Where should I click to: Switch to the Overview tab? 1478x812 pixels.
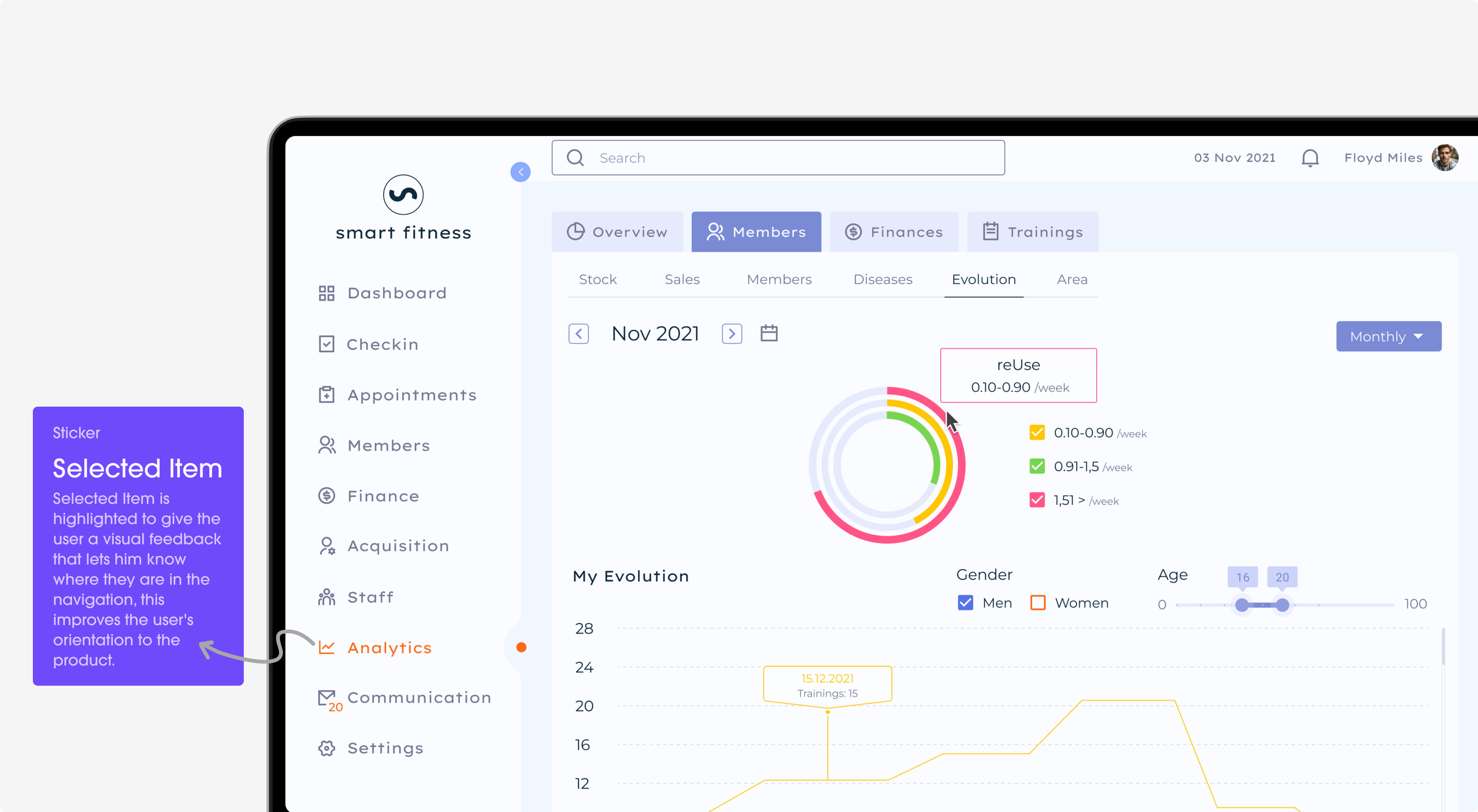[x=617, y=232]
